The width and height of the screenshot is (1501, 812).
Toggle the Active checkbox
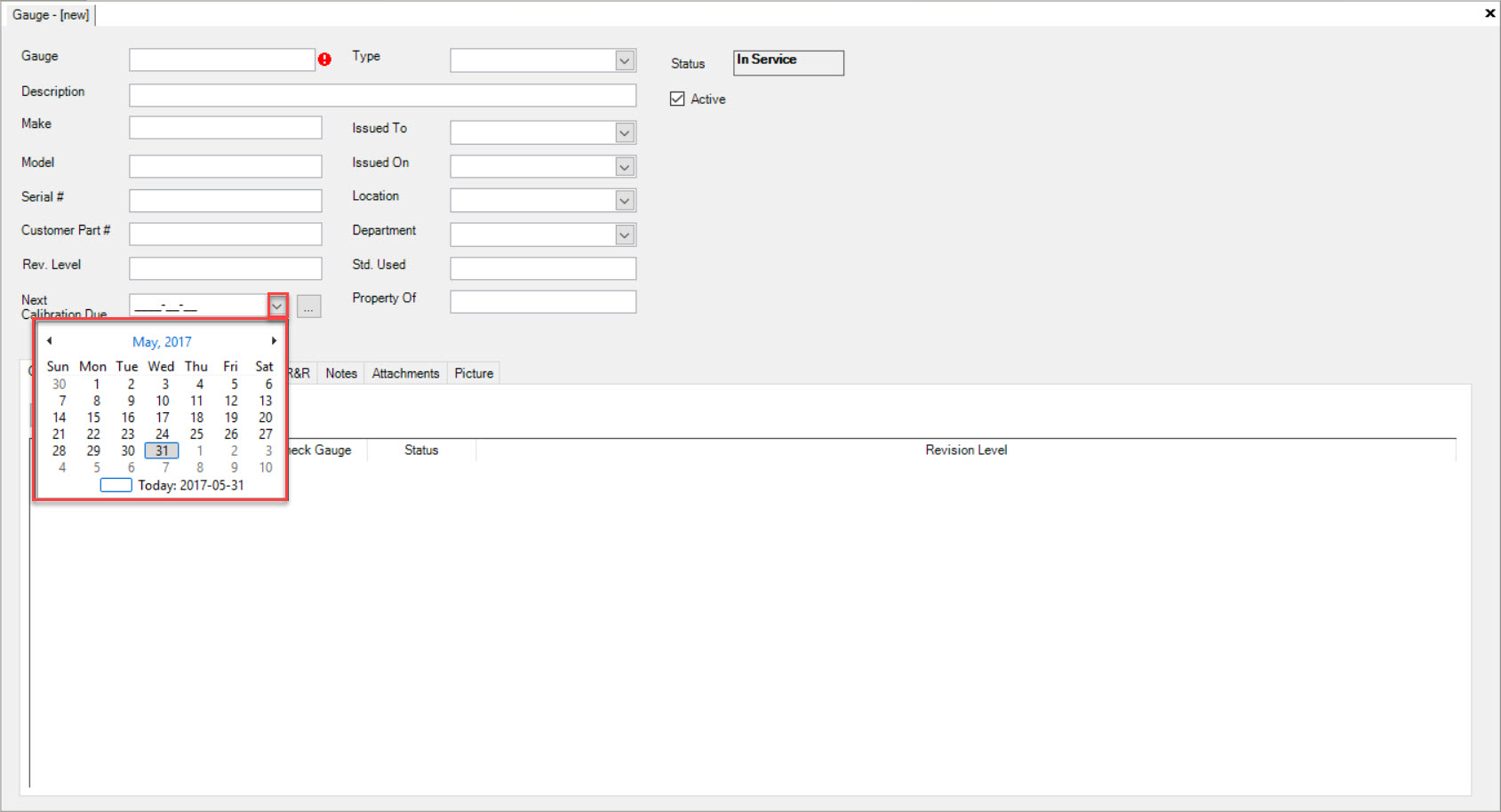677,99
